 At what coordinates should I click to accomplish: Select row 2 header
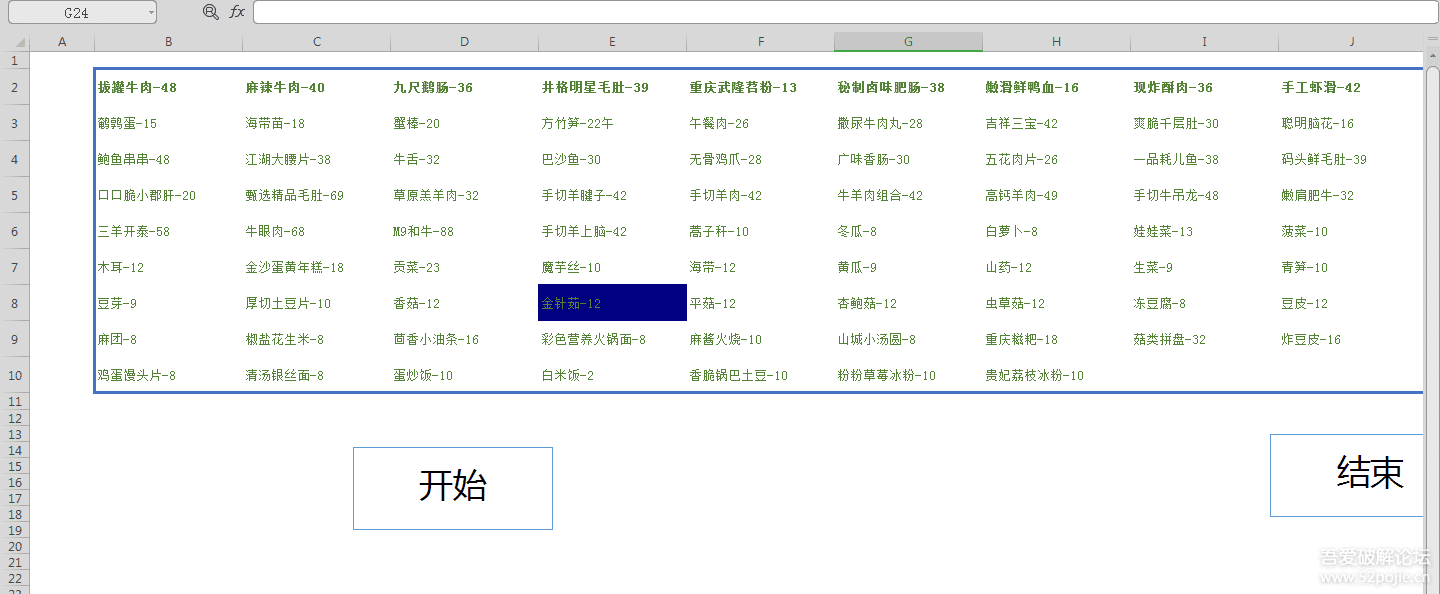(x=14, y=88)
